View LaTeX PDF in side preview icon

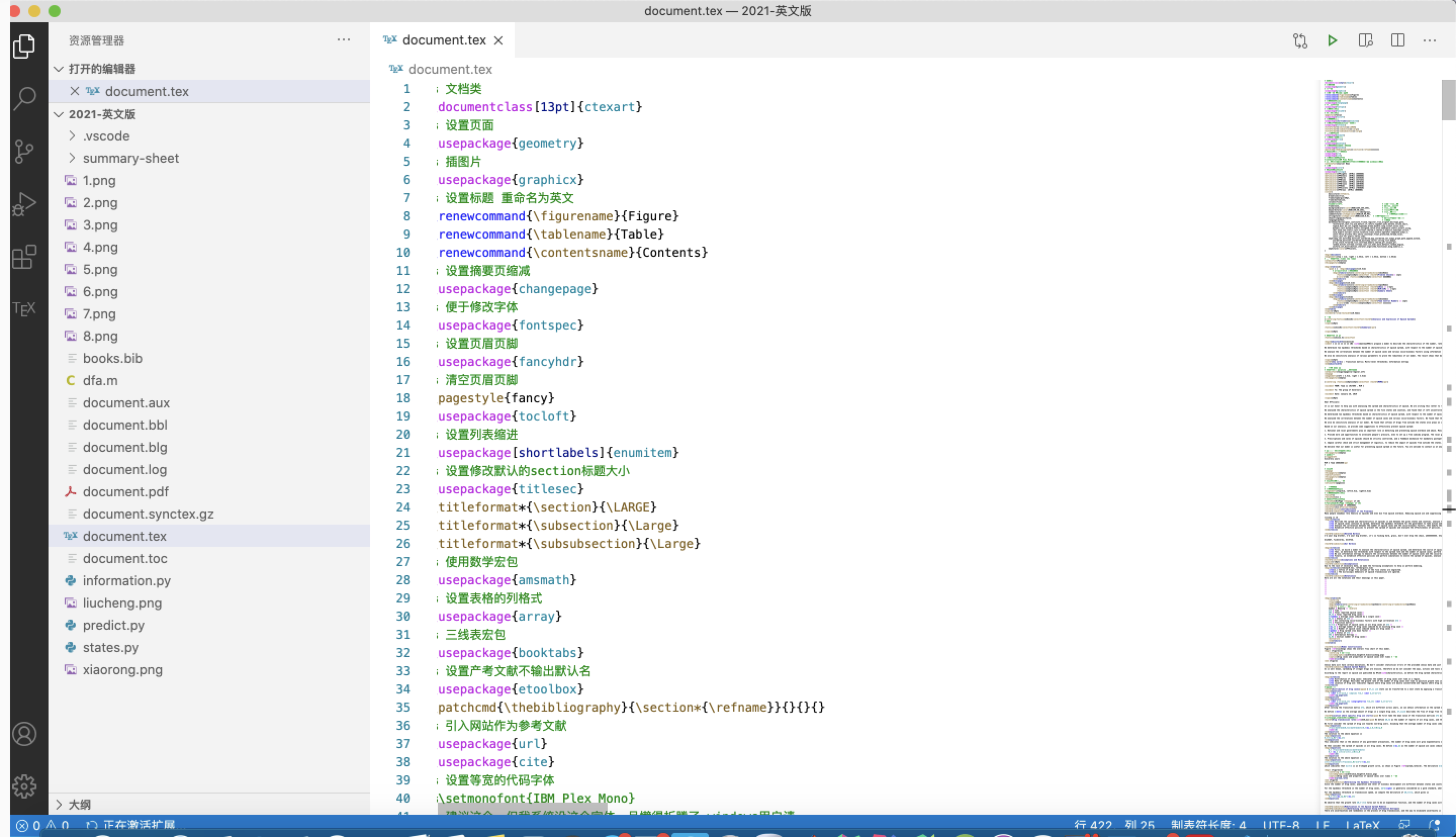(1365, 40)
